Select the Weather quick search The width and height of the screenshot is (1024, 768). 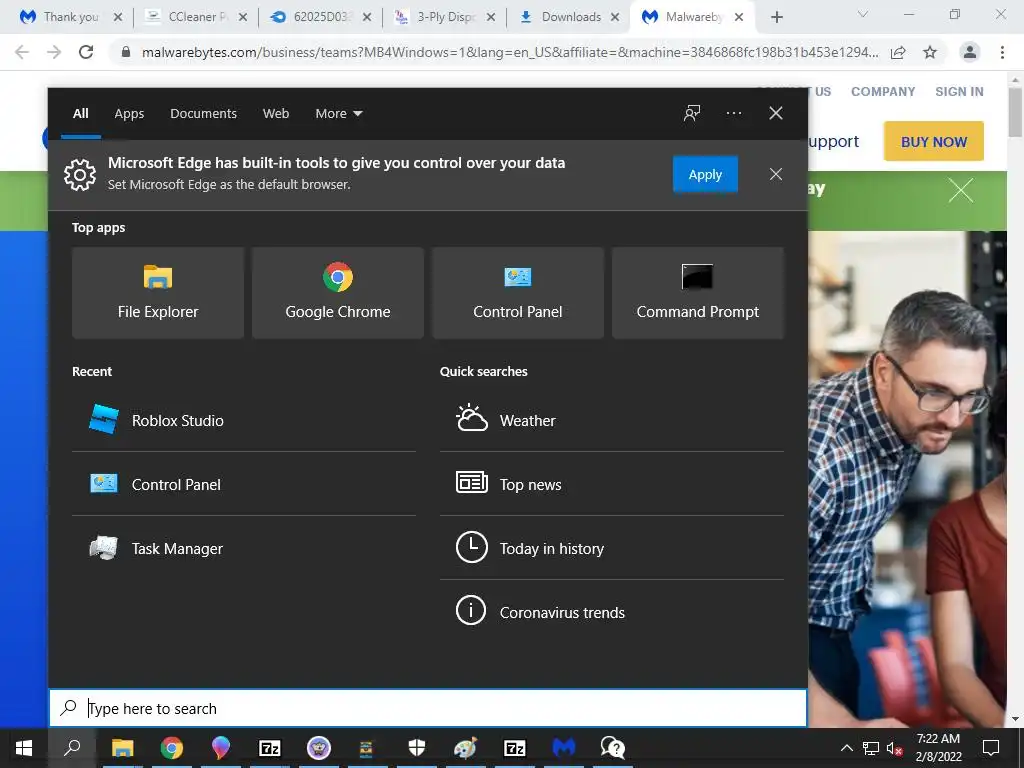pyautogui.click(x=612, y=420)
